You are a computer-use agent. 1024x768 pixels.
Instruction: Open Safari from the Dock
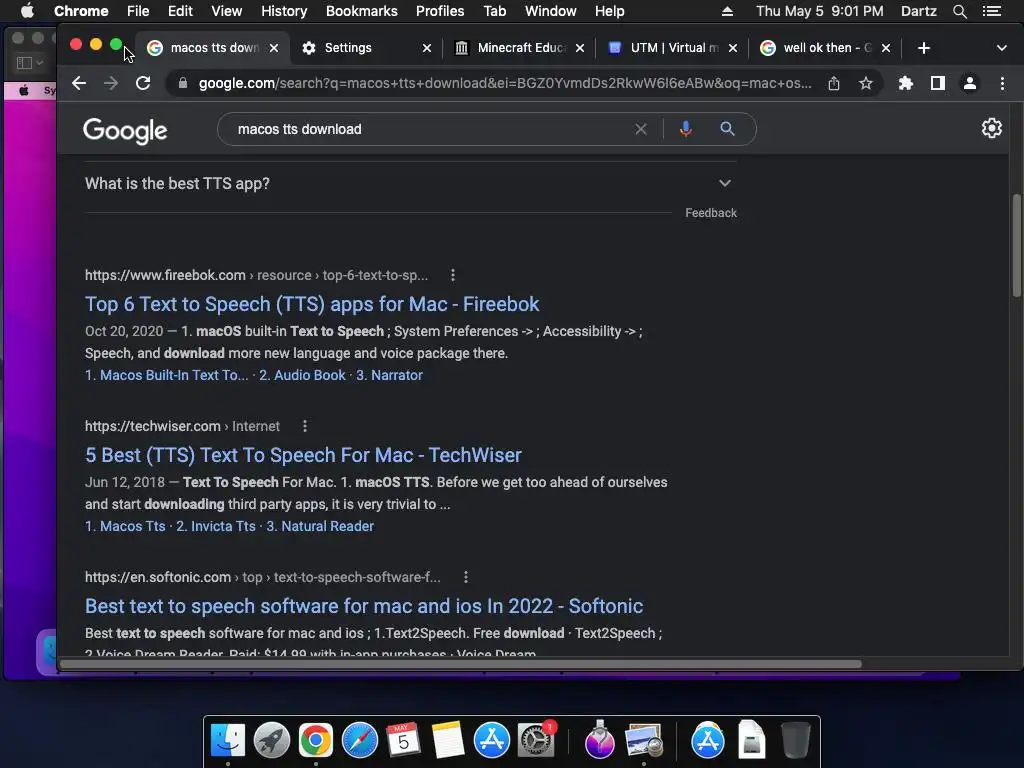coord(360,741)
